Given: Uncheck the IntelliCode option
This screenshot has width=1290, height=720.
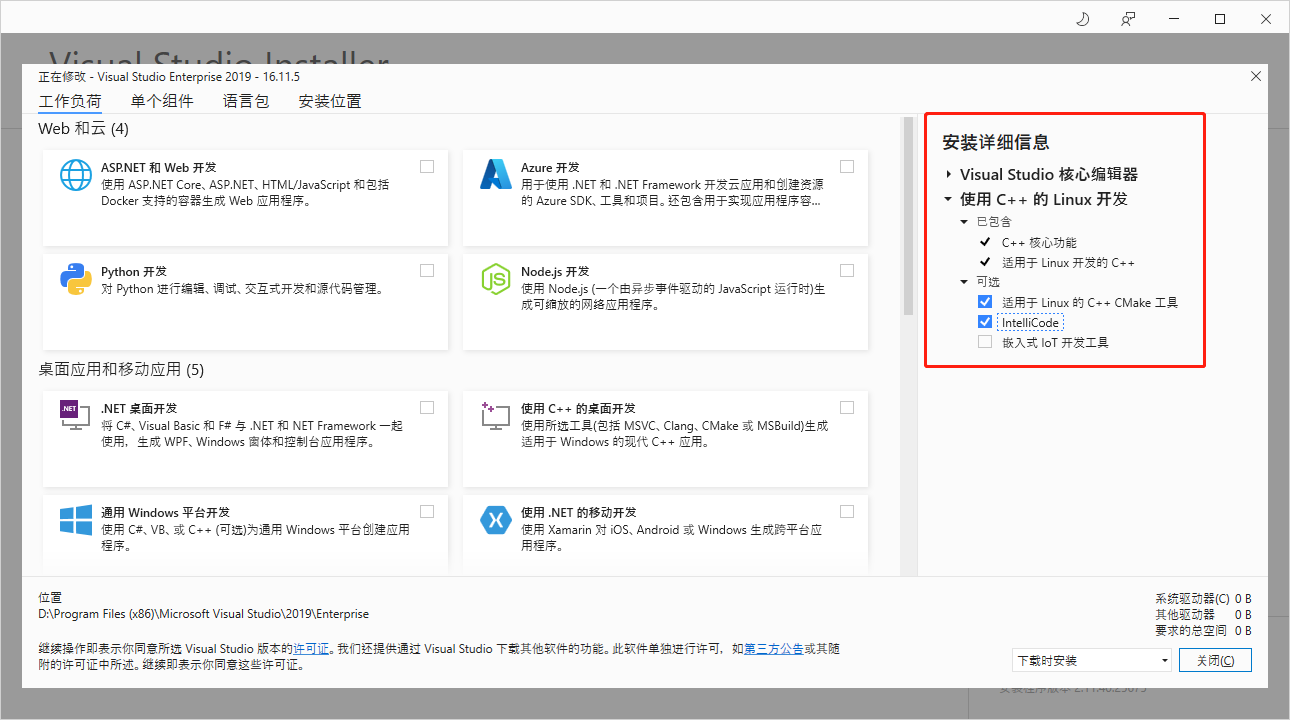Looking at the screenshot, I should click(985, 322).
